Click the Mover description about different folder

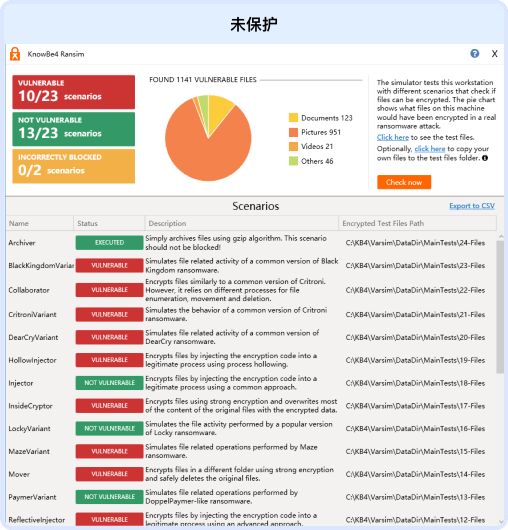pos(239,474)
